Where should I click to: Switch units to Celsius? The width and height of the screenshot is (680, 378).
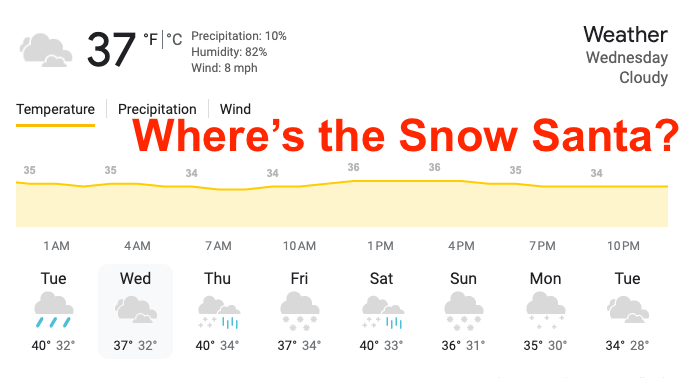(x=174, y=39)
